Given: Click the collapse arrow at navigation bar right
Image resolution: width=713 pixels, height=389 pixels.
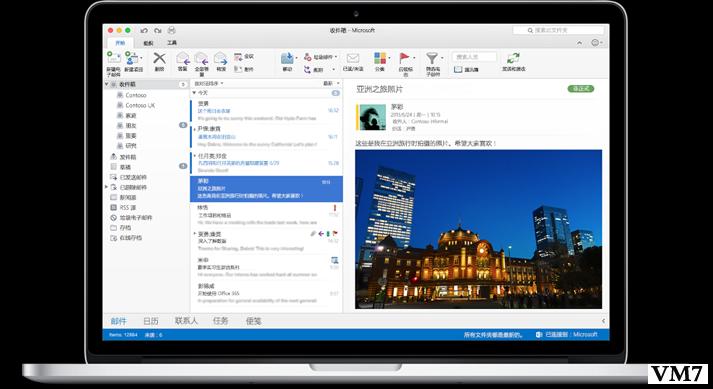Looking at the screenshot, I should pos(603,321).
